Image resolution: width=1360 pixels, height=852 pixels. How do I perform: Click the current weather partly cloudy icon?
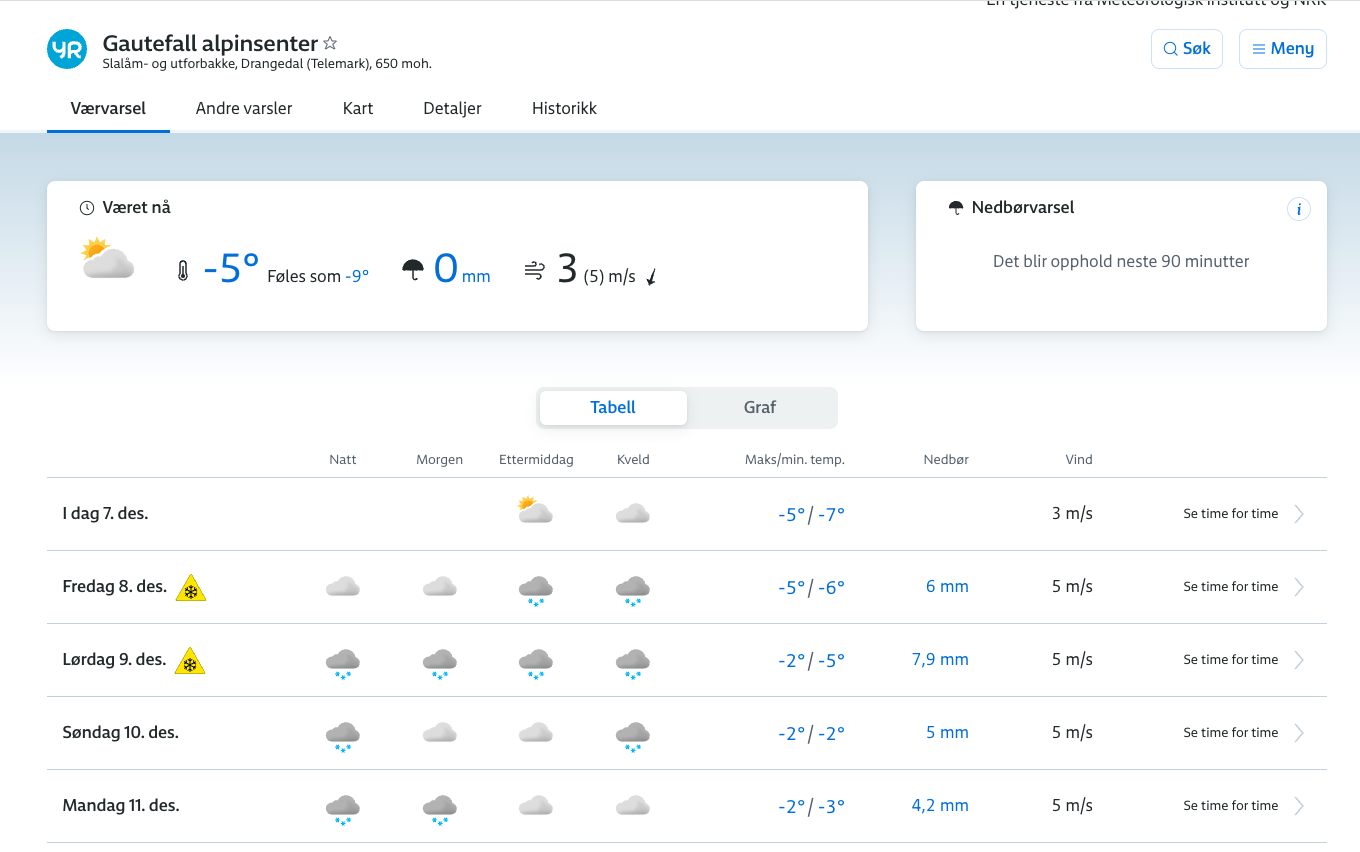coord(108,259)
